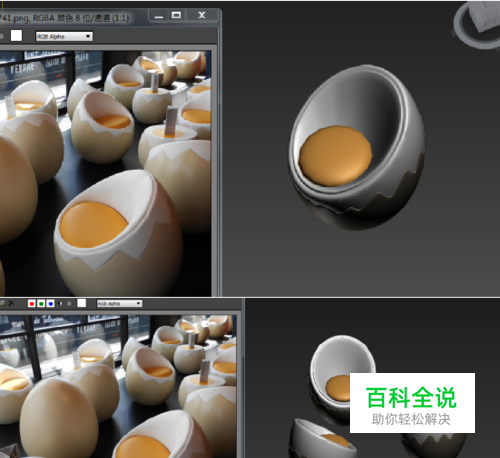Toggle the blue channel in lower image viewer
Viewport: 500px width, 458px height.
[50, 303]
